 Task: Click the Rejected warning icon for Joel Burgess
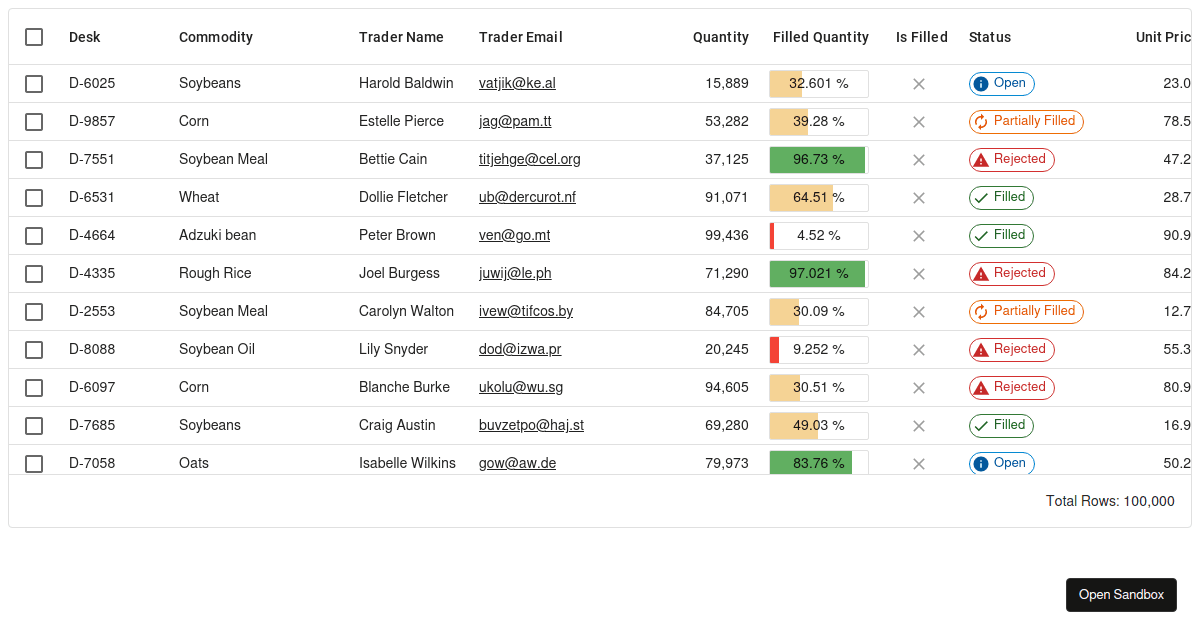point(981,274)
